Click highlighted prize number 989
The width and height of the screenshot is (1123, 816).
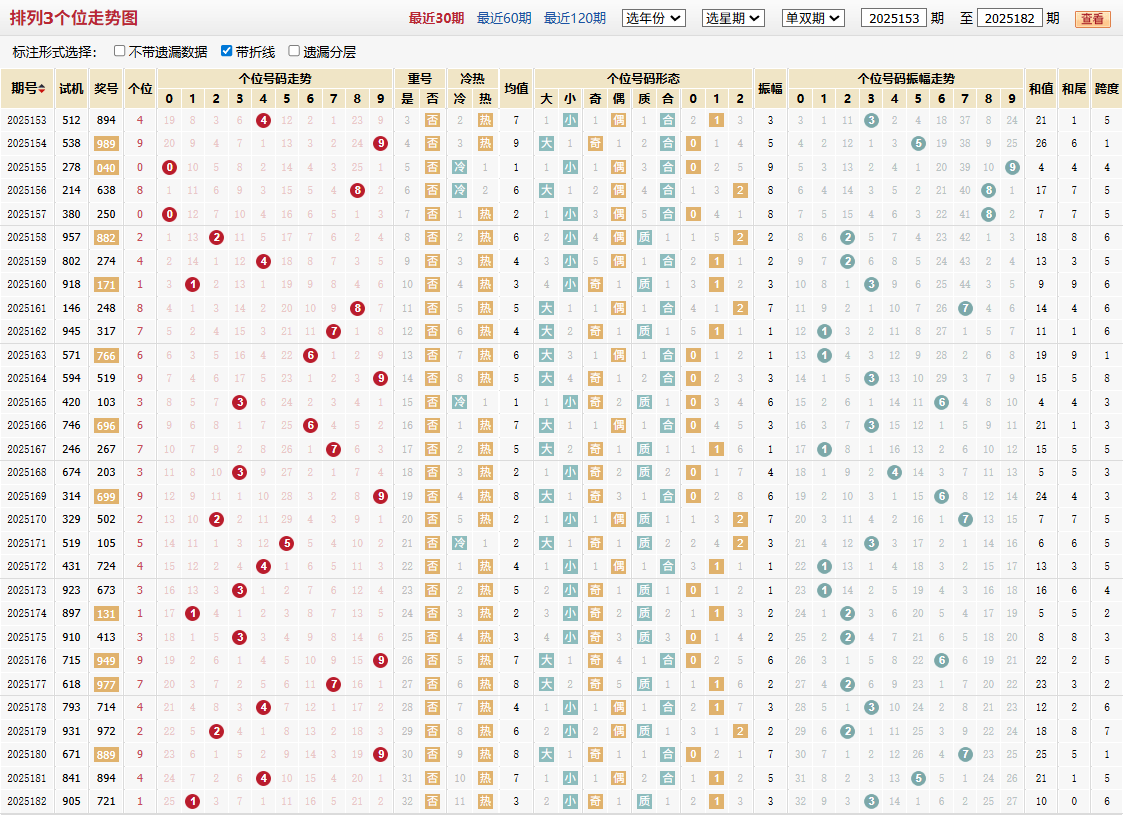[x=106, y=144]
